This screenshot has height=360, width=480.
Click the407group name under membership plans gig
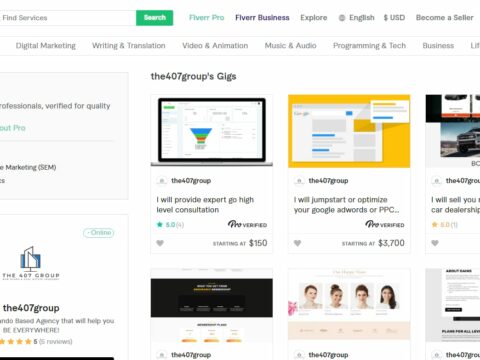point(191,355)
